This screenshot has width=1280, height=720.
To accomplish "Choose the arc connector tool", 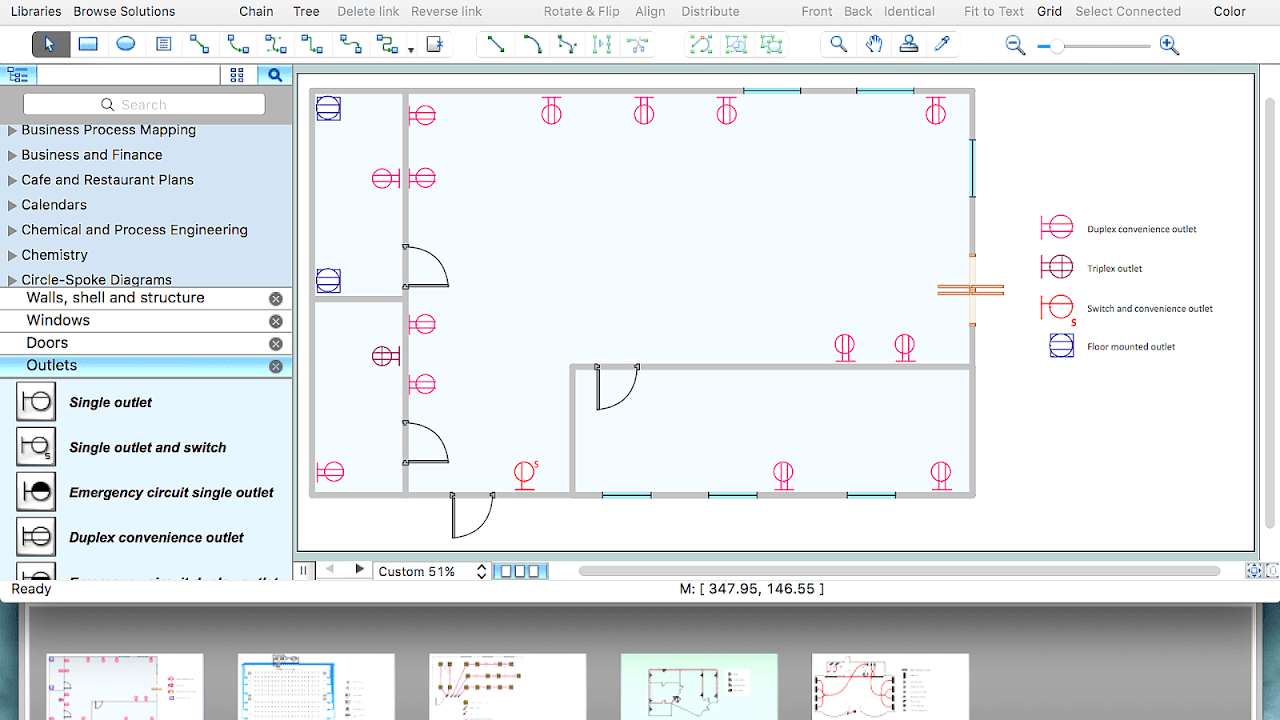I will tap(238, 45).
